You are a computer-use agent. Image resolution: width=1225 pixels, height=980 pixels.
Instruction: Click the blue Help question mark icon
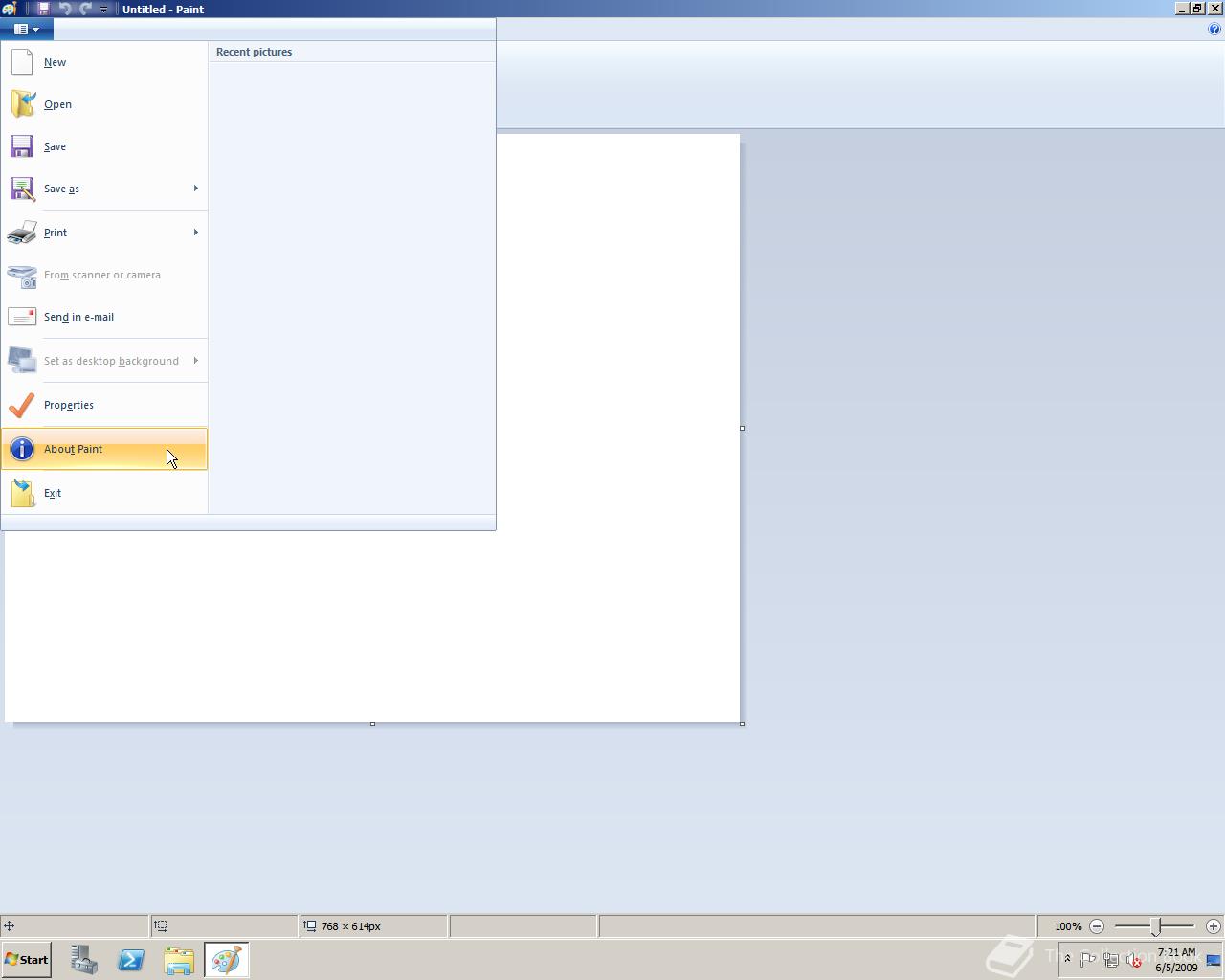(1214, 30)
